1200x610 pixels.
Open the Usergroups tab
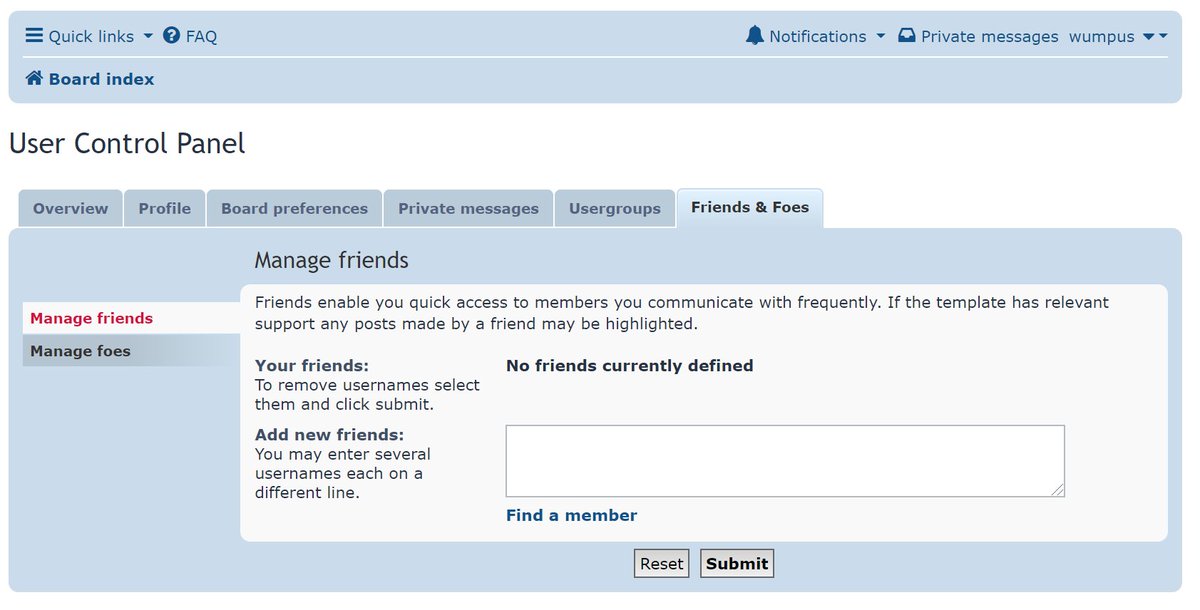tap(615, 209)
